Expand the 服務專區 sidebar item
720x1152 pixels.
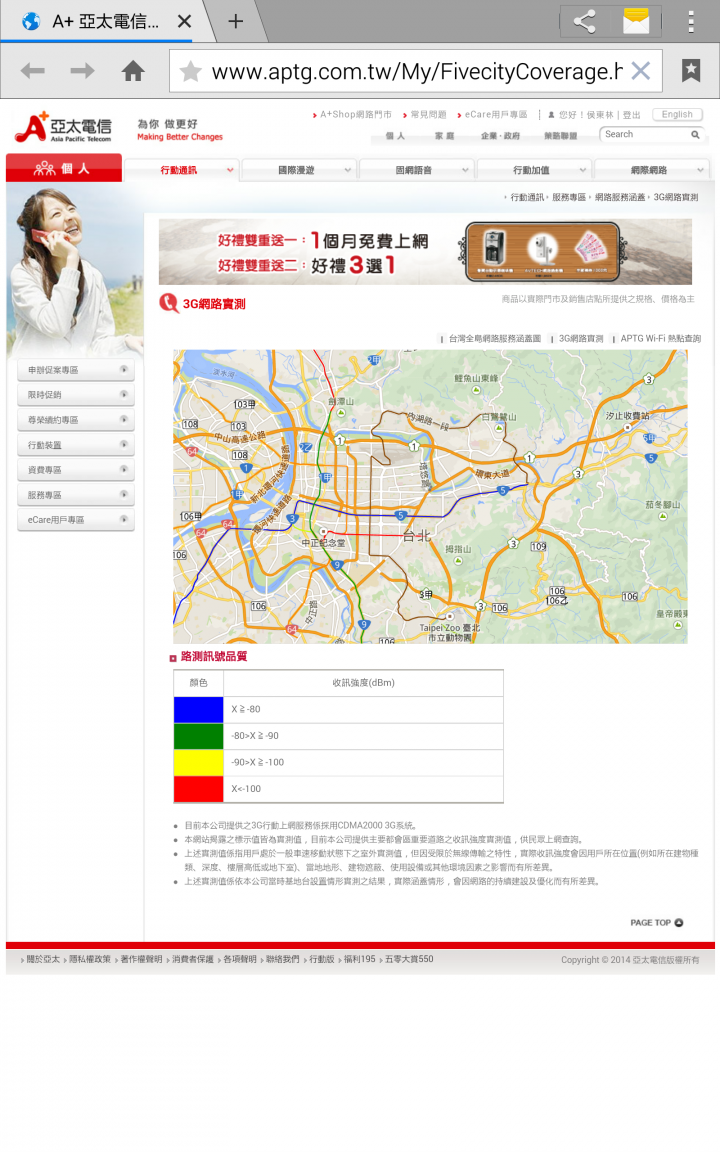point(76,494)
